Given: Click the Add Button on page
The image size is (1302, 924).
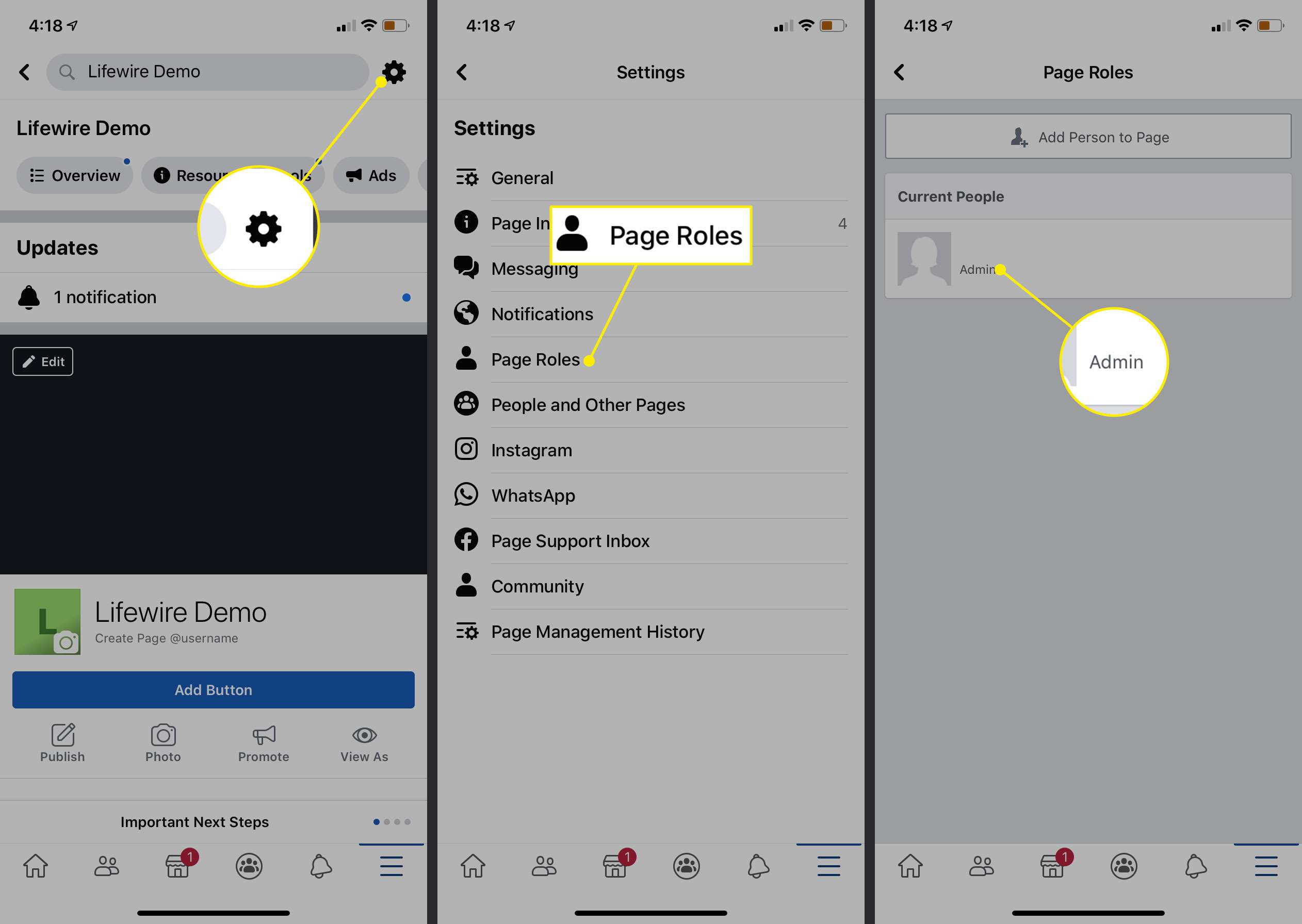Looking at the screenshot, I should coord(213,688).
